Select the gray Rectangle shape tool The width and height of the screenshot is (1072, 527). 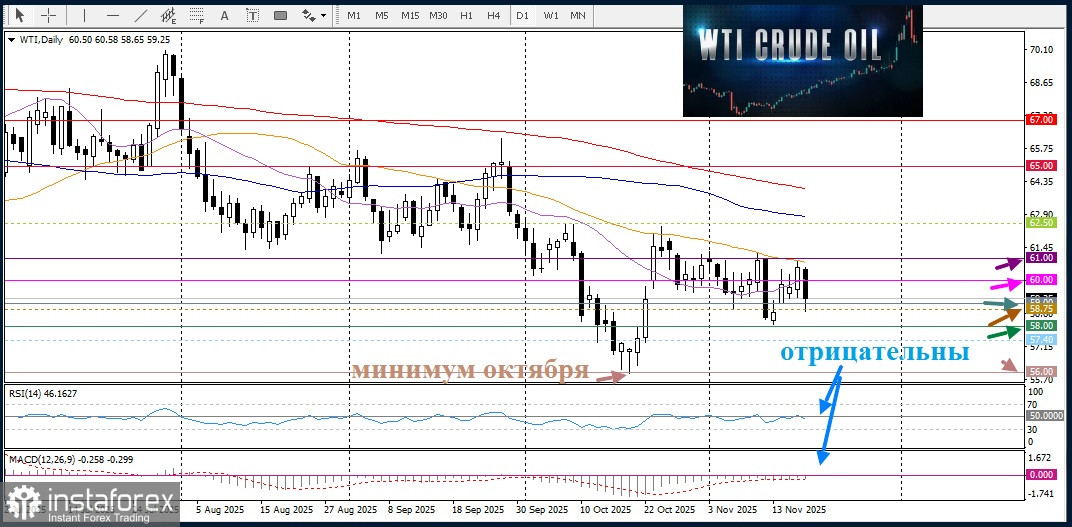click(x=280, y=15)
